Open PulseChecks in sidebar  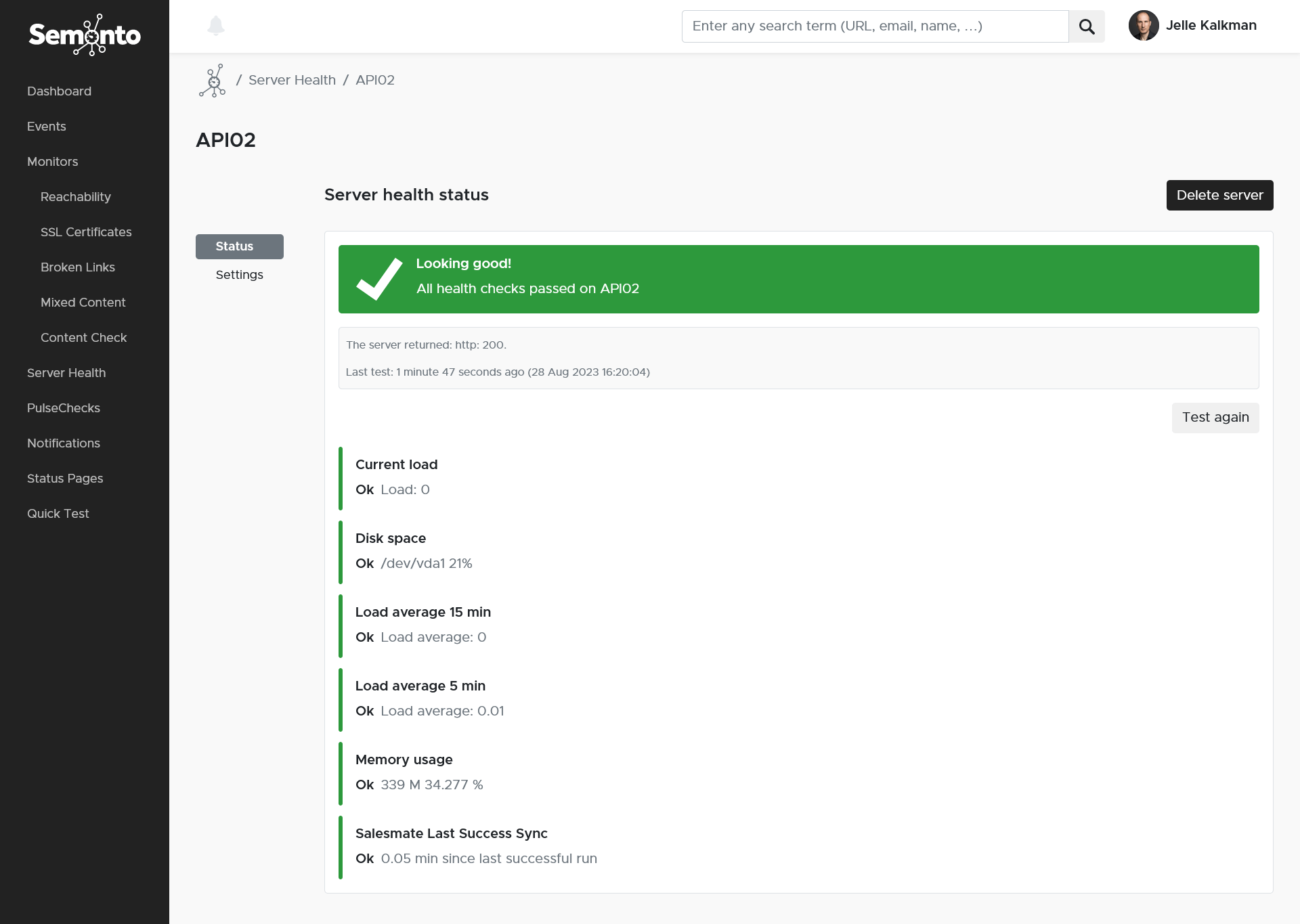64,408
